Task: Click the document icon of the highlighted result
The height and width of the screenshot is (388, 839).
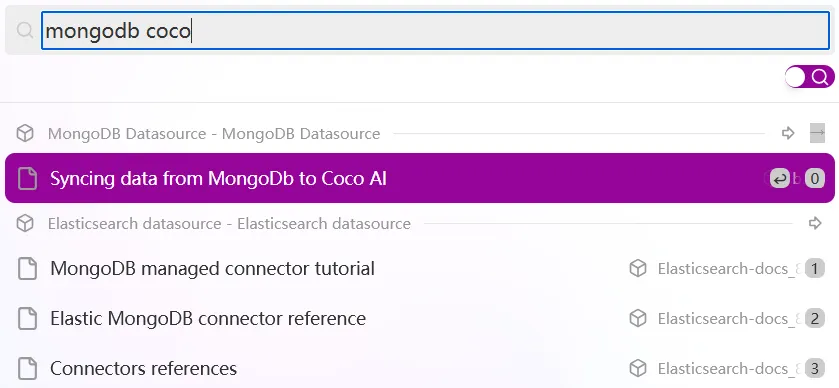Action: [x=27, y=178]
